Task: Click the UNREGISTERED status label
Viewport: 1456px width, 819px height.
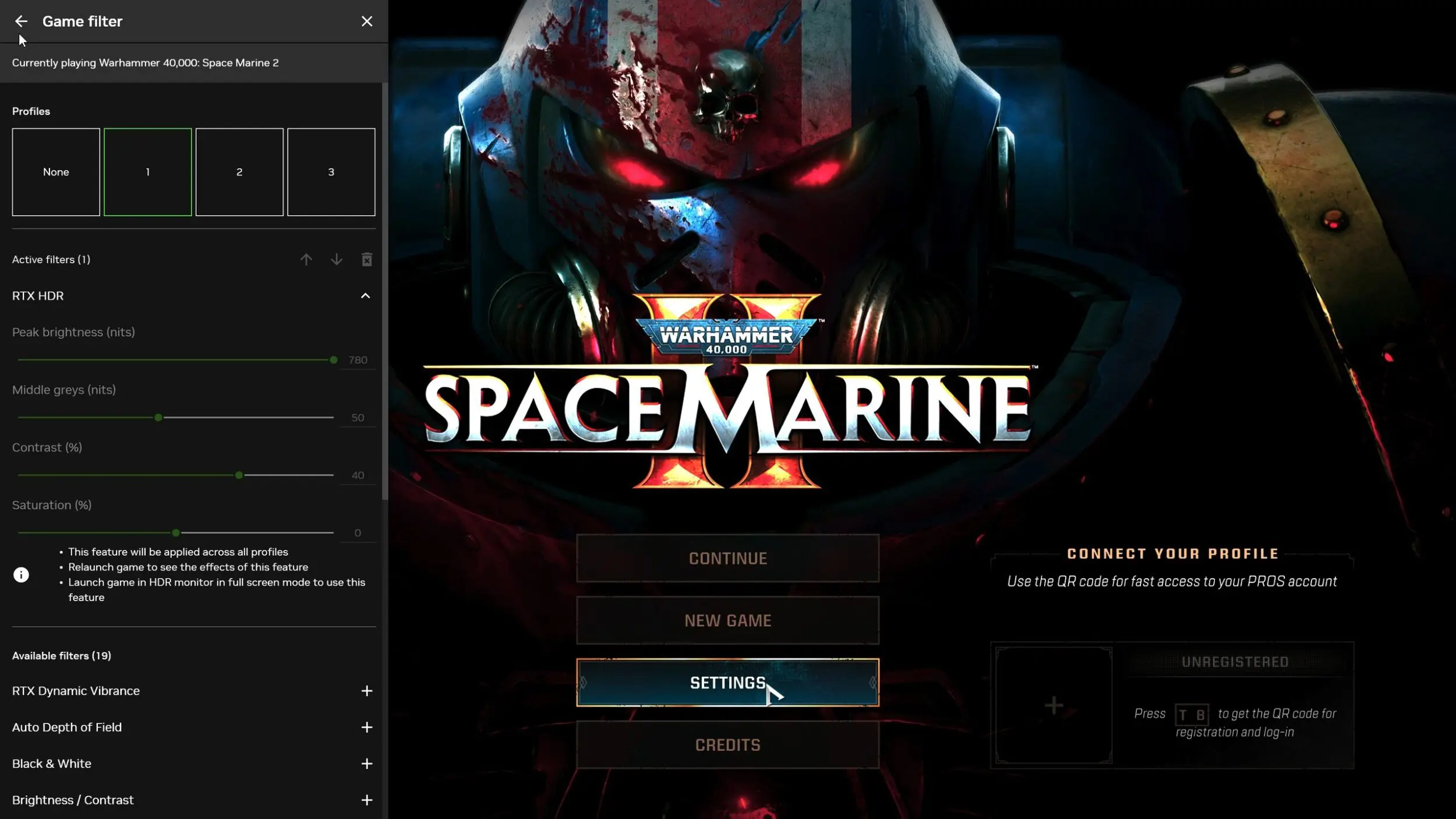Action: (x=1235, y=662)
